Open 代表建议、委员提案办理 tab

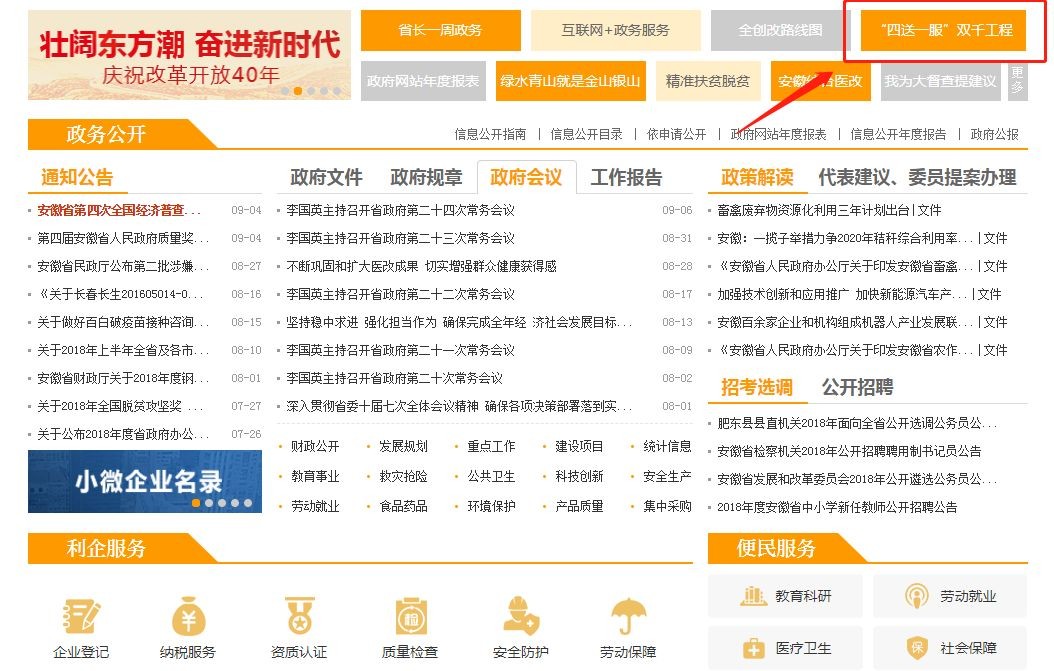point(917,178)
